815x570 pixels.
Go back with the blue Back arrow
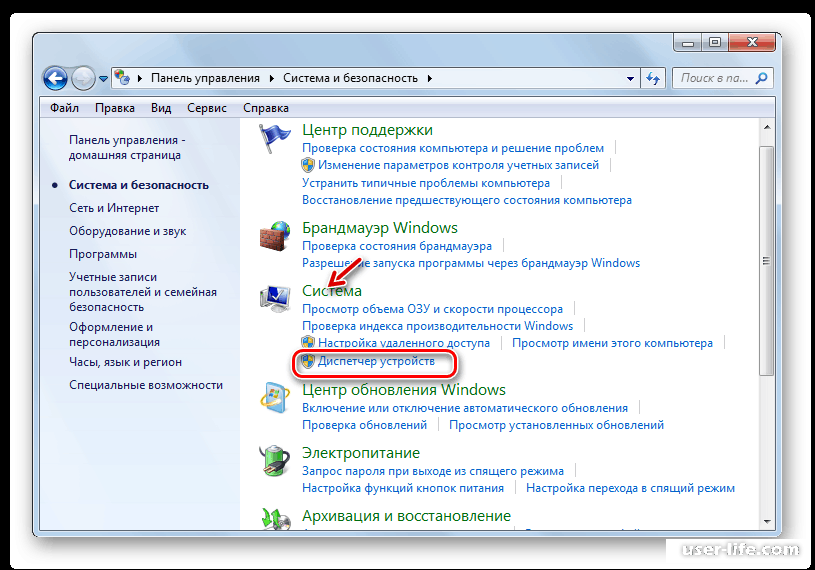click(55, 78)
